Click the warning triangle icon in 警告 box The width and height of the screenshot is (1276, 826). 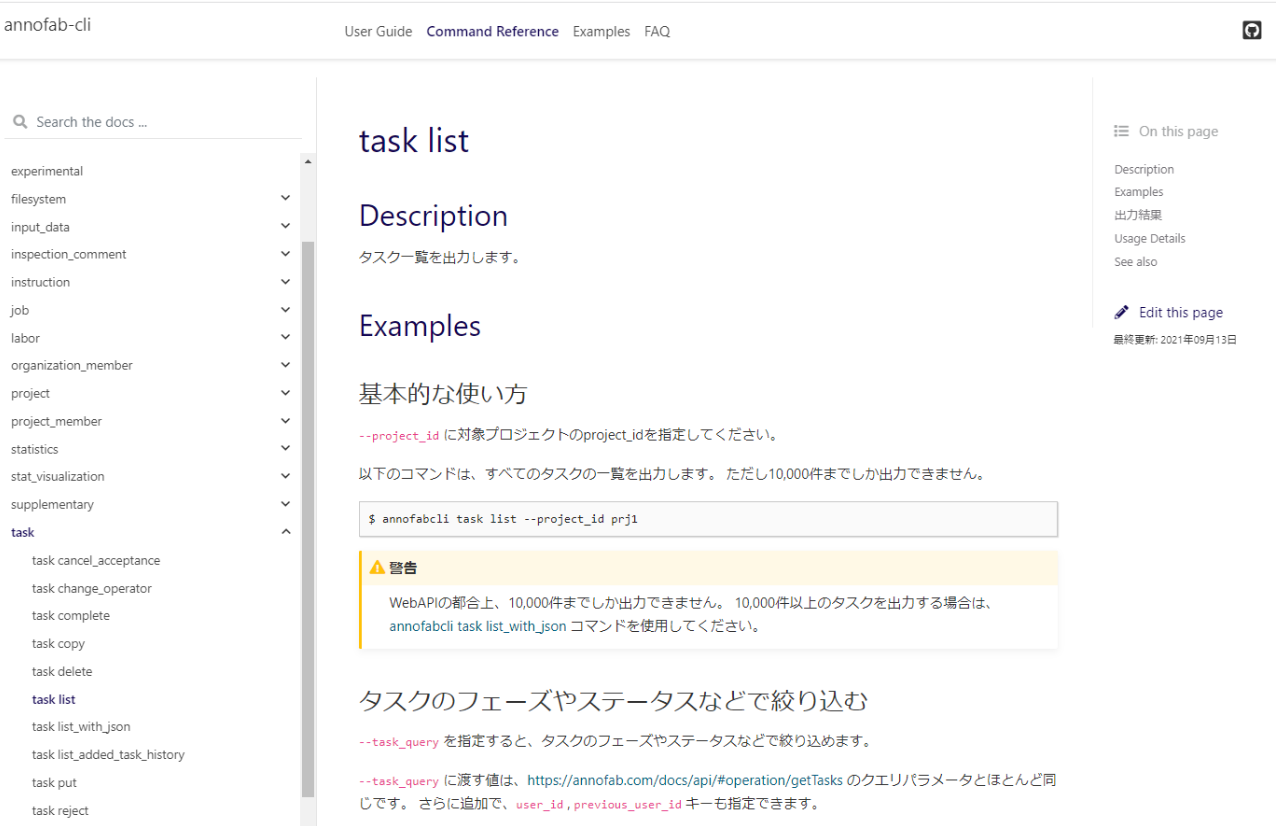pyautogui.click(x=377, y=567)
